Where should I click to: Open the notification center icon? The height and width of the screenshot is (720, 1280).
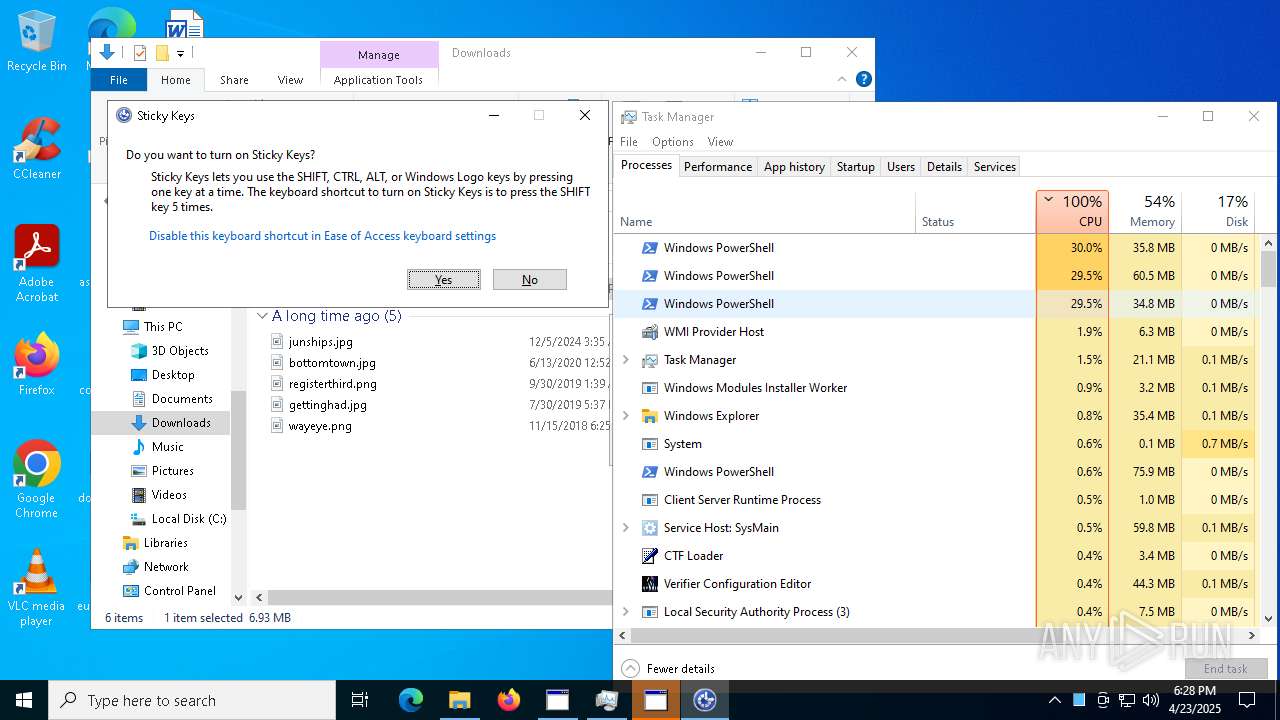point(1247,700)
